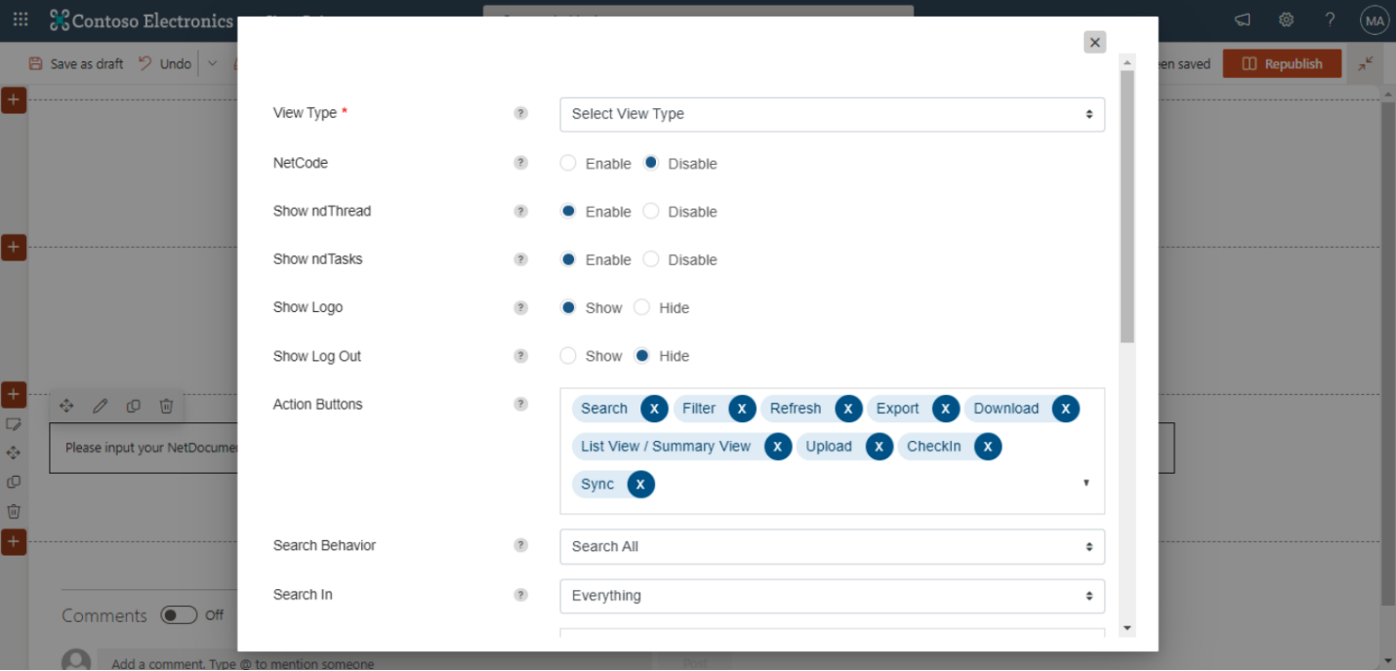Toggle the Comments switch on
Screen dimensions: 1396x671
(x=179, y=615)
